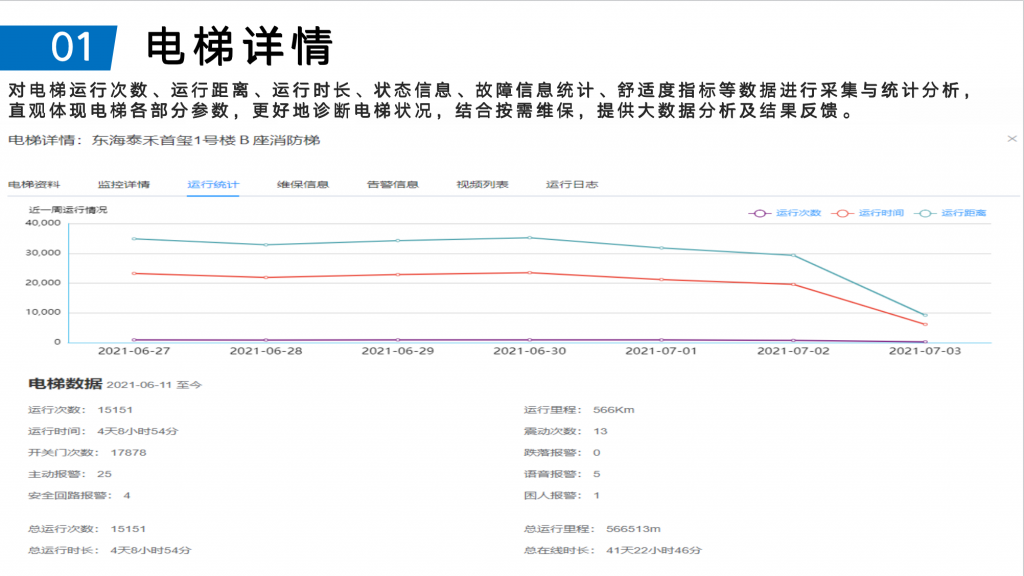Click the 震动次数 value 13
1024x576 pixels.
tap(600, 431)
